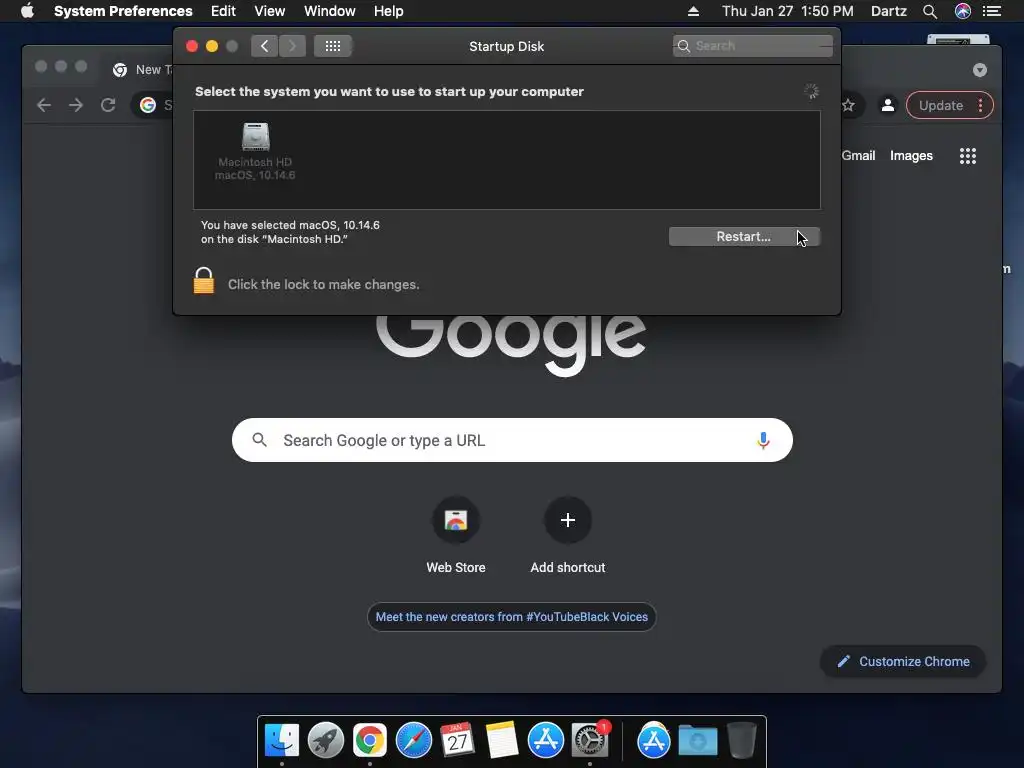The image size is (1024, 768).
Task: Open the Downloads folder in the Dock
Action: click(697, 741)
